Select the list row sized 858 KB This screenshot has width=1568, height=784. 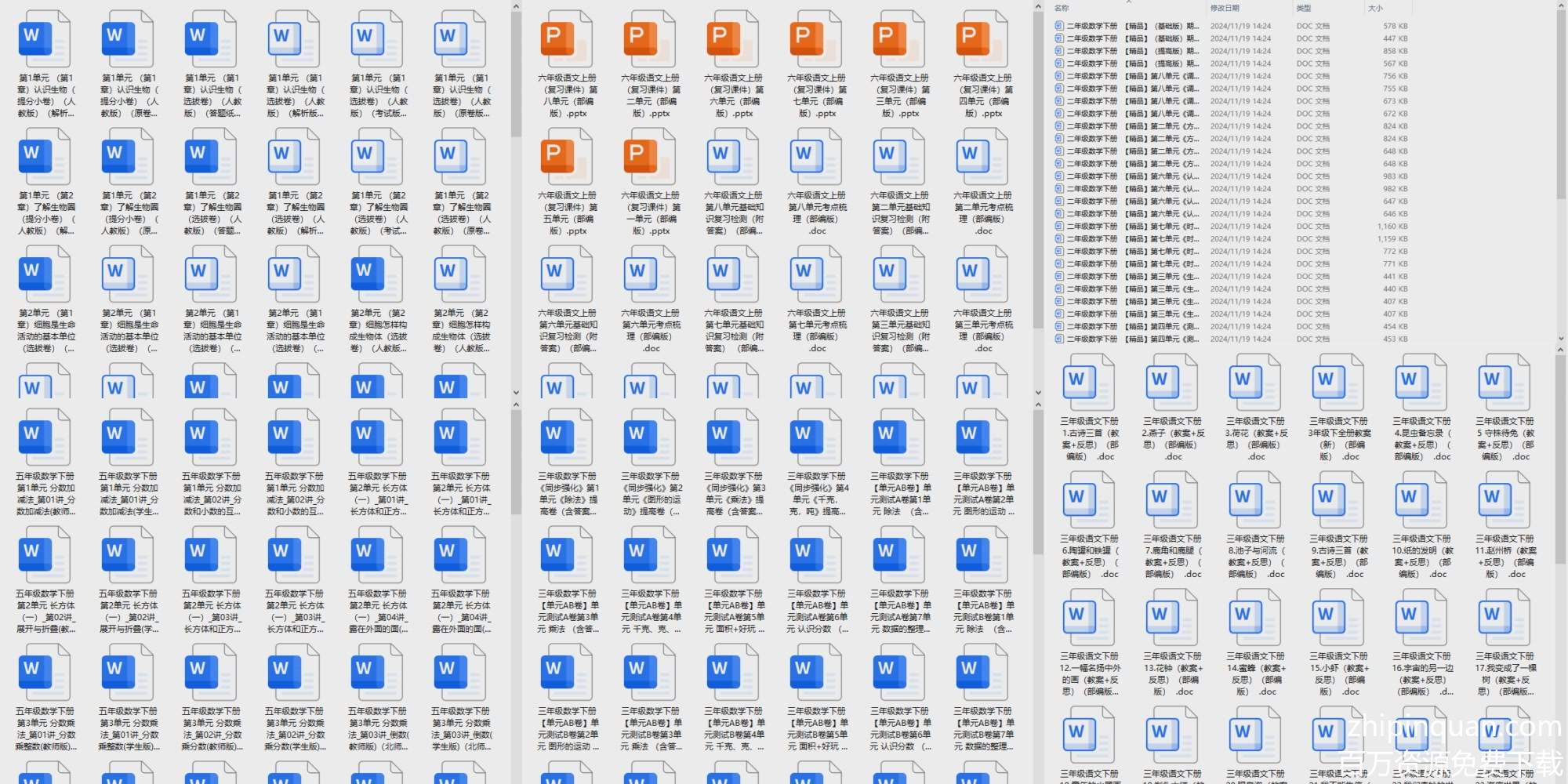[1231, 51]
